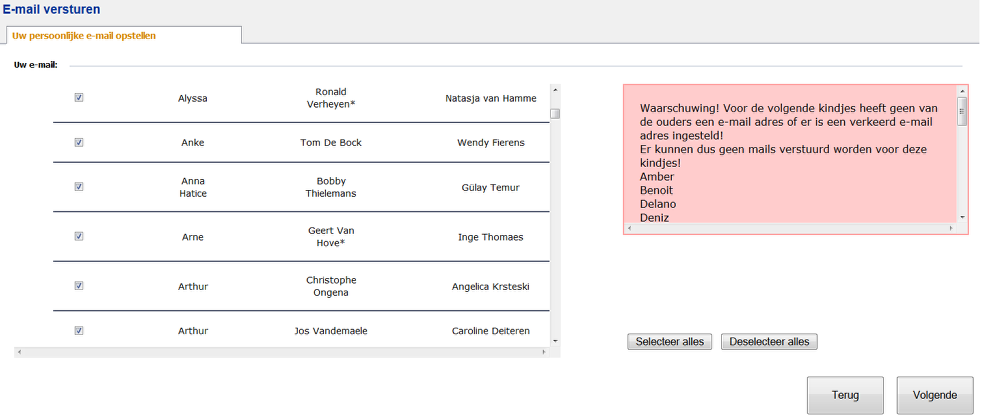Toggle the Anna Hatice row checkbox

[79, 187]
